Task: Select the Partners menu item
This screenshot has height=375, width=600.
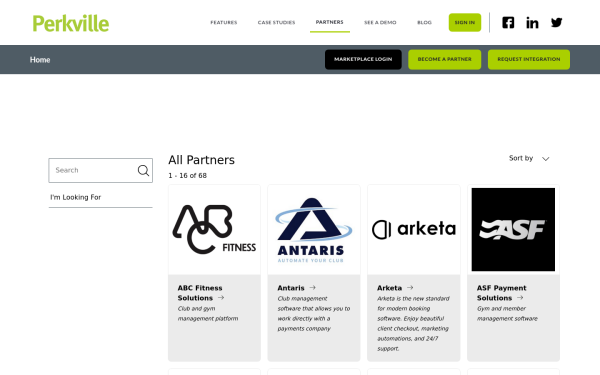Action: pos(329,22)
